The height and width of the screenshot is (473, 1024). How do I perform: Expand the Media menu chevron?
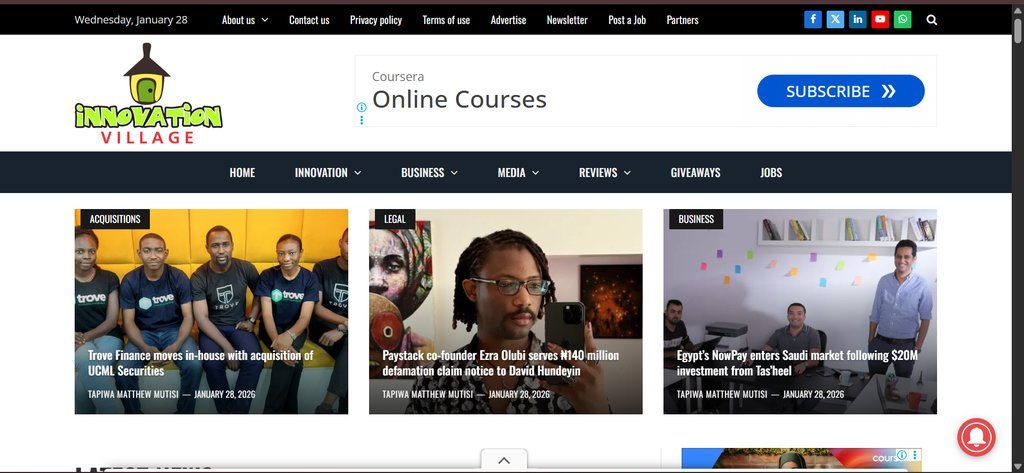click(x=536, y=172)
